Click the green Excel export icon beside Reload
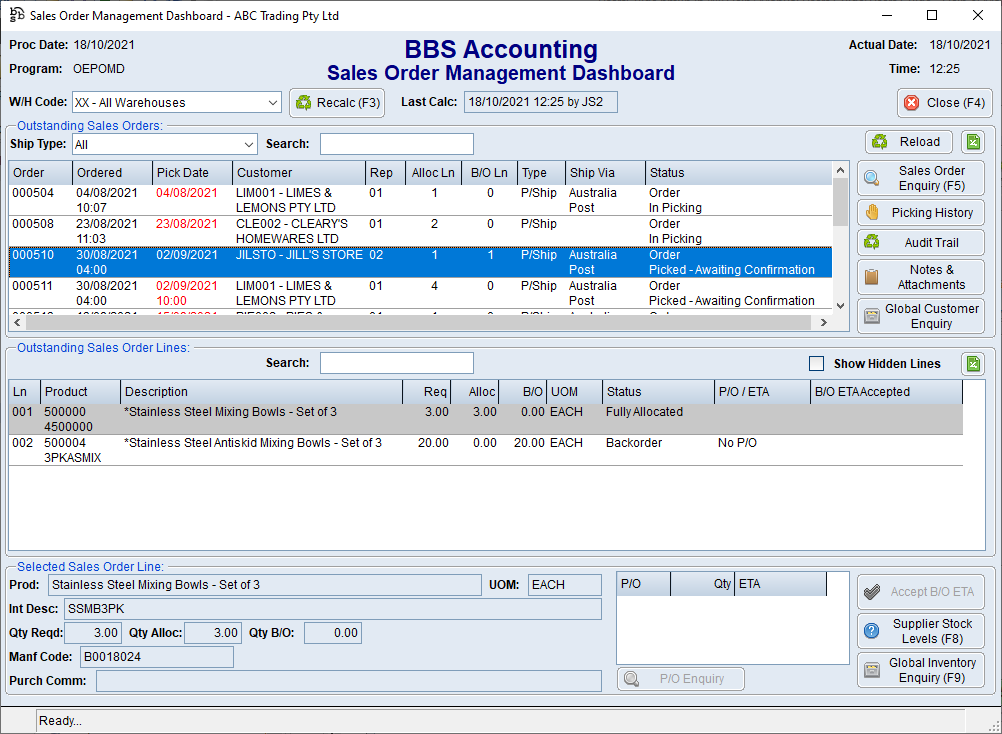Screen dimensions: 1002x734 [x=972, y=142]
